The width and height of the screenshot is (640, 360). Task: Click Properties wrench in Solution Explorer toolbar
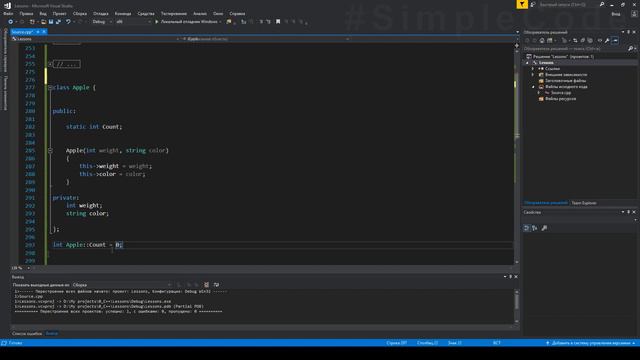(x=607, y=40)
